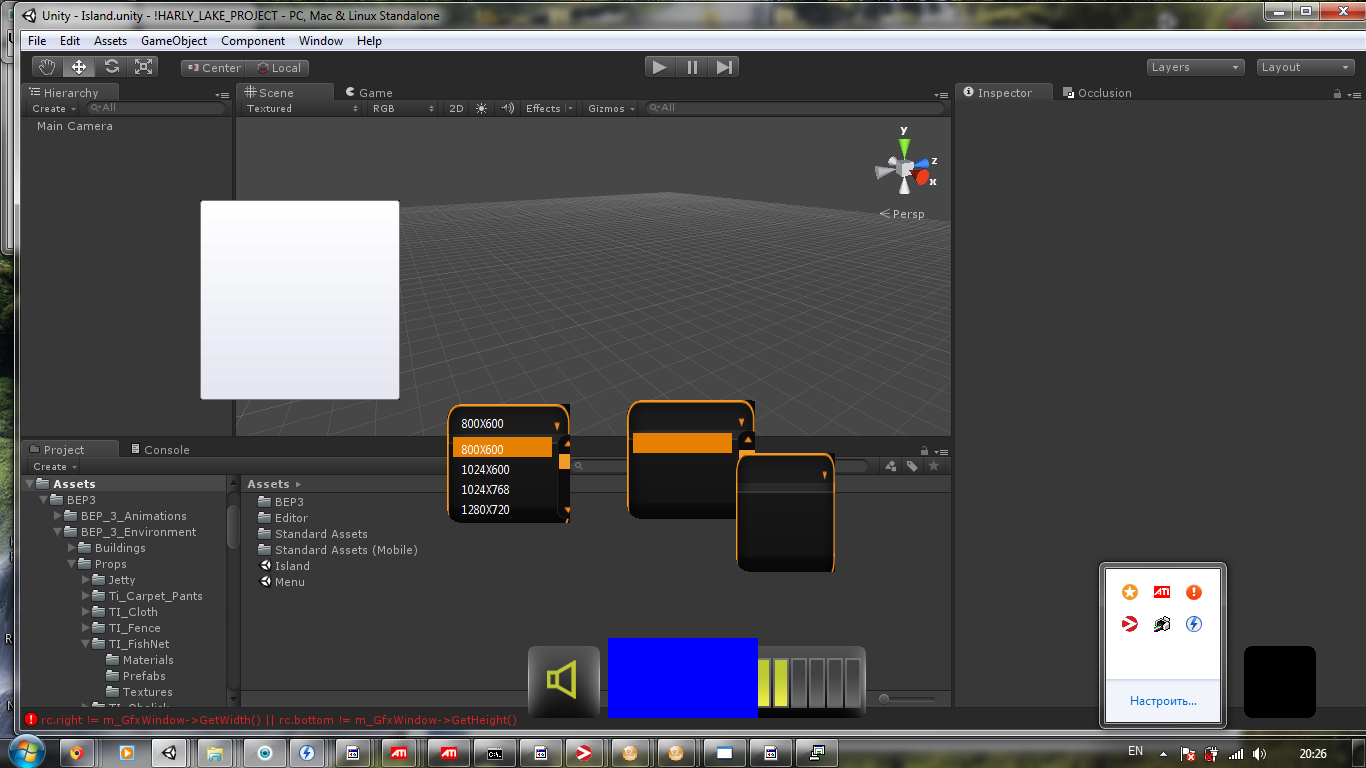Switch to the Console tab
This screenshot has height=768, width=1366.
click(x=160, y=450)
